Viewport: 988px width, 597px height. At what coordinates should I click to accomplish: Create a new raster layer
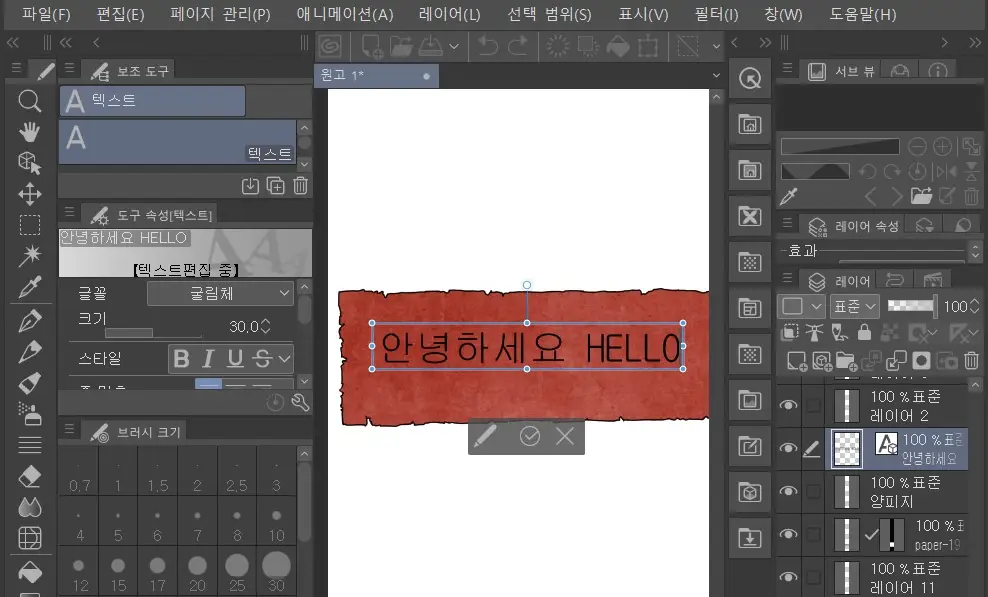pos(797,361)
